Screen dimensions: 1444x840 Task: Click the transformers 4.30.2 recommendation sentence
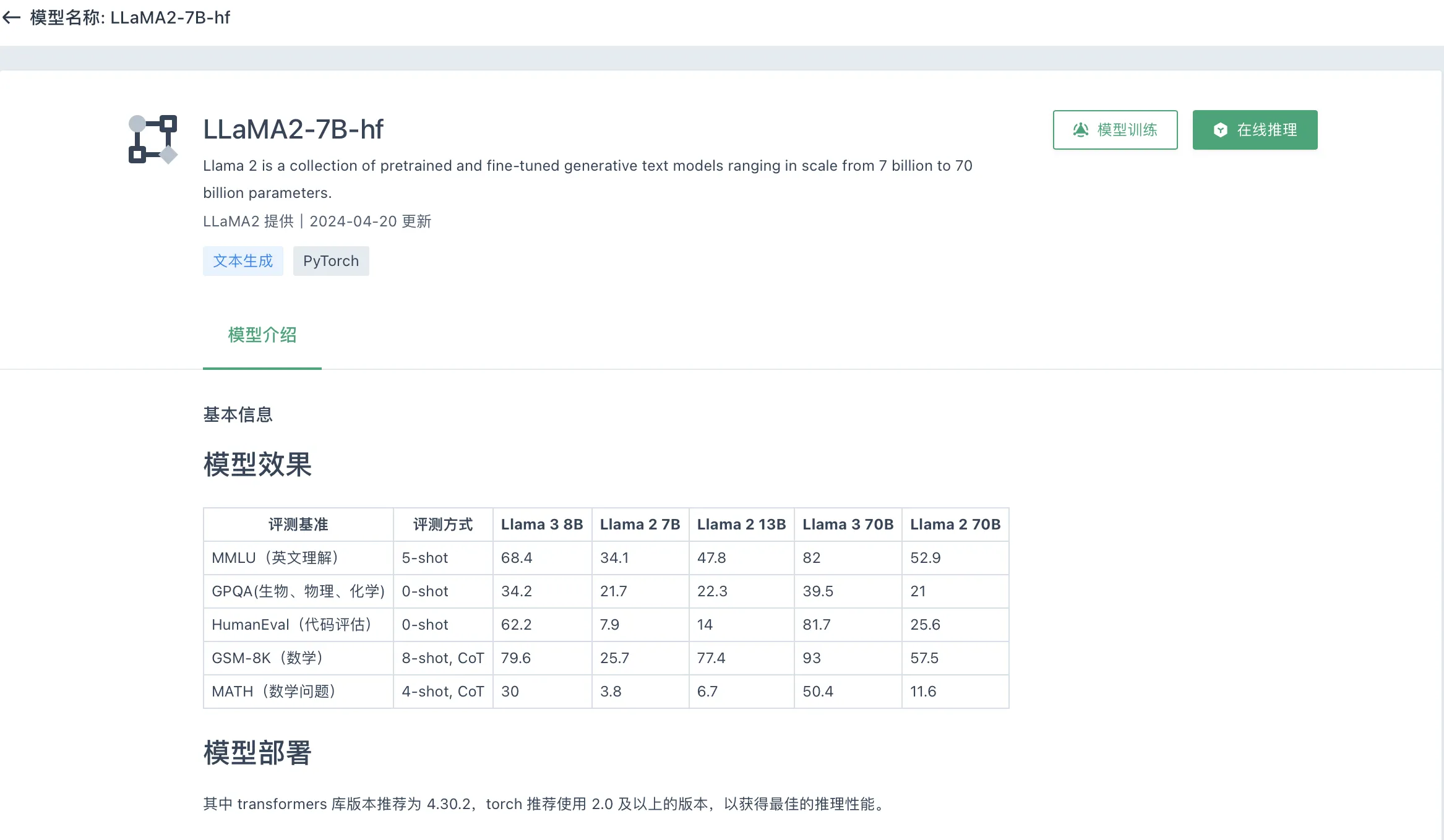[546, 804]
